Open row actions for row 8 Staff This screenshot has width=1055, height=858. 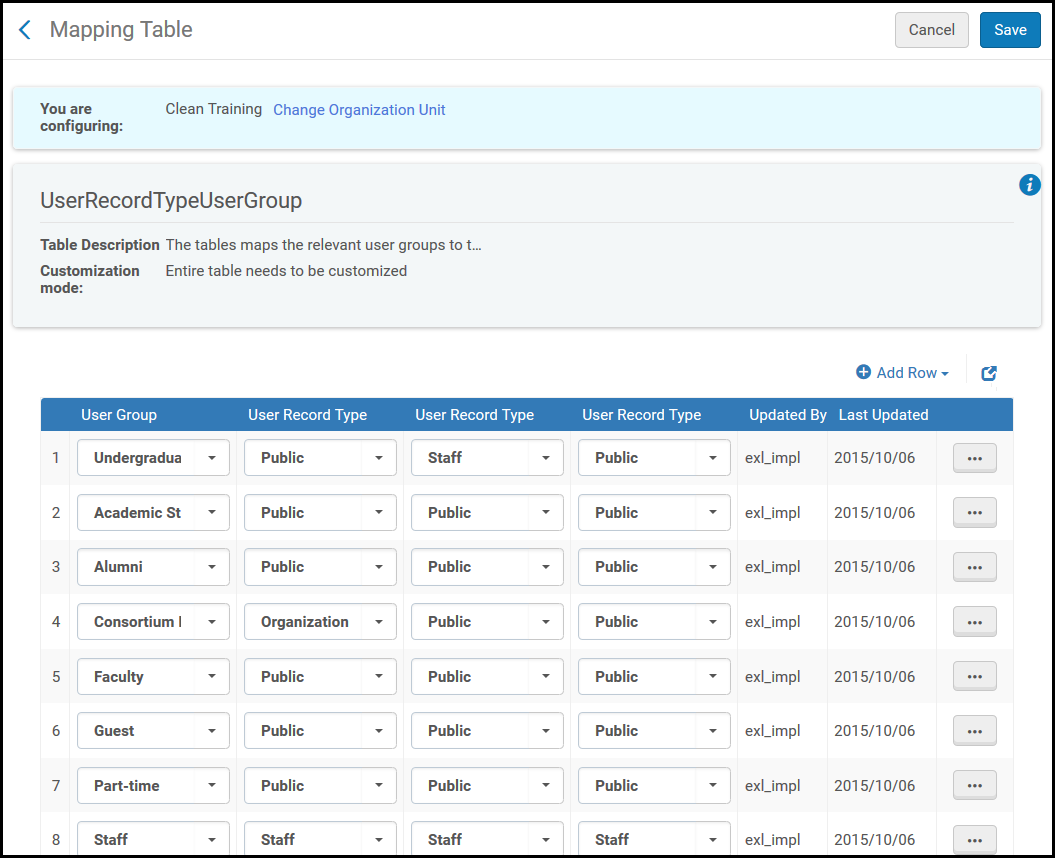click(974, 840)
